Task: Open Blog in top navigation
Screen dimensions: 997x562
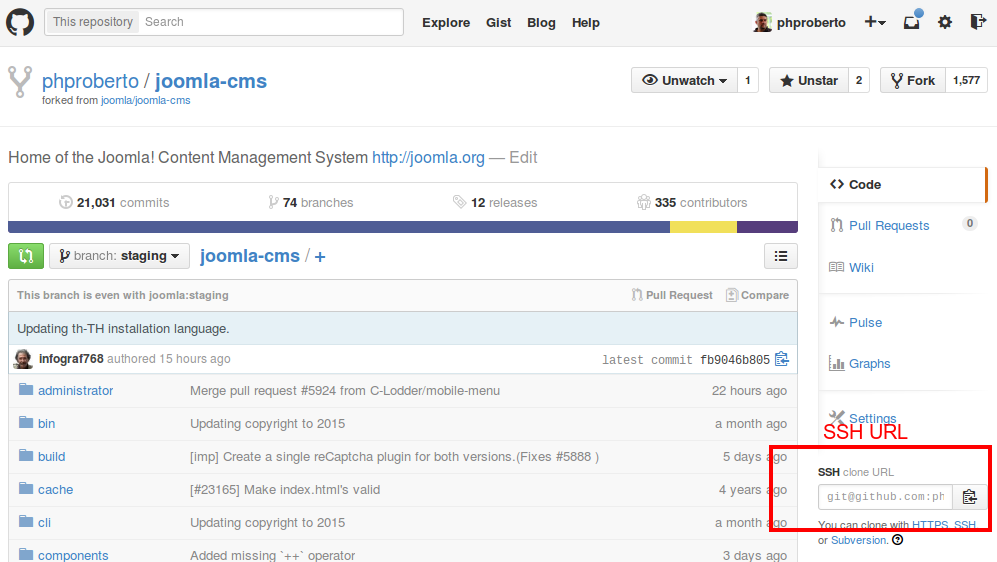Action: pos(541,23)
